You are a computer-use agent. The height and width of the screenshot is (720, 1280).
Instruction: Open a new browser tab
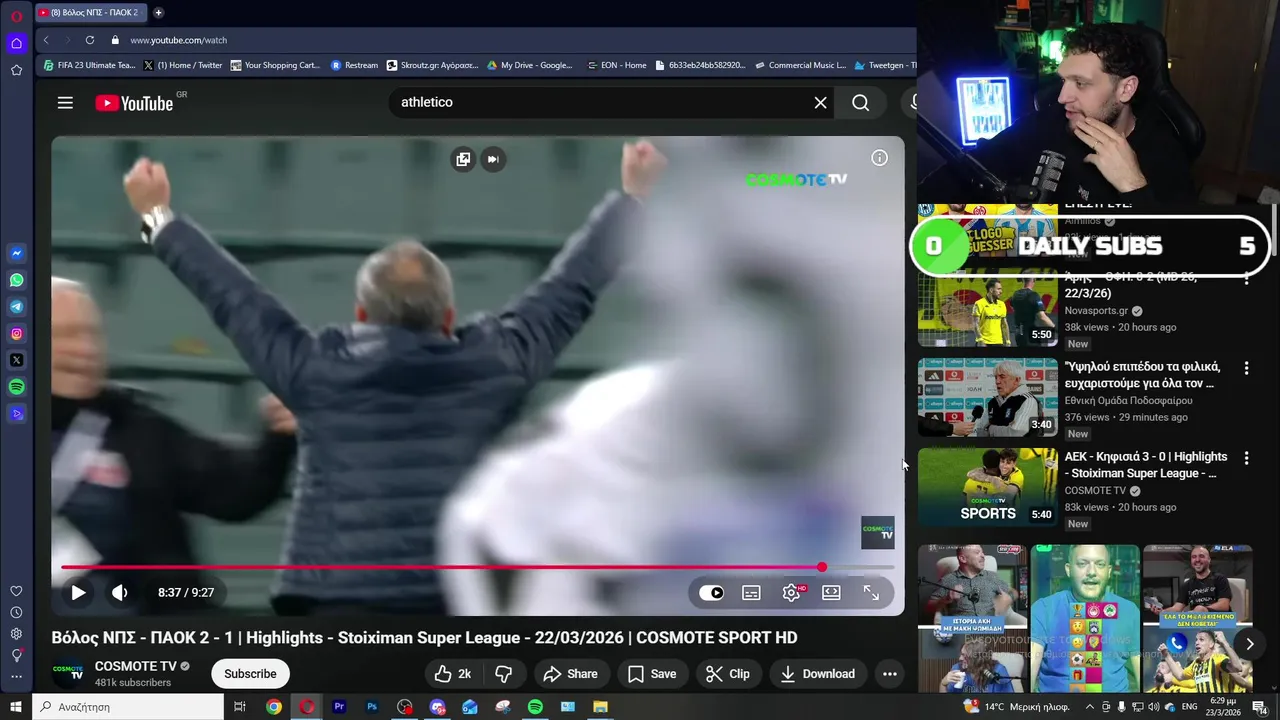[158, 12]
